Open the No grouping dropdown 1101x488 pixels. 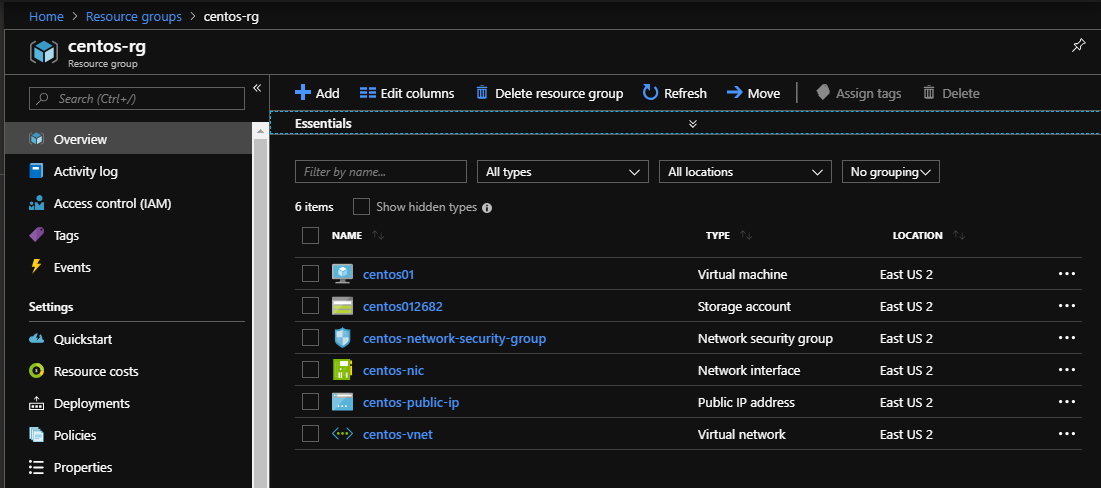[890, 172]
